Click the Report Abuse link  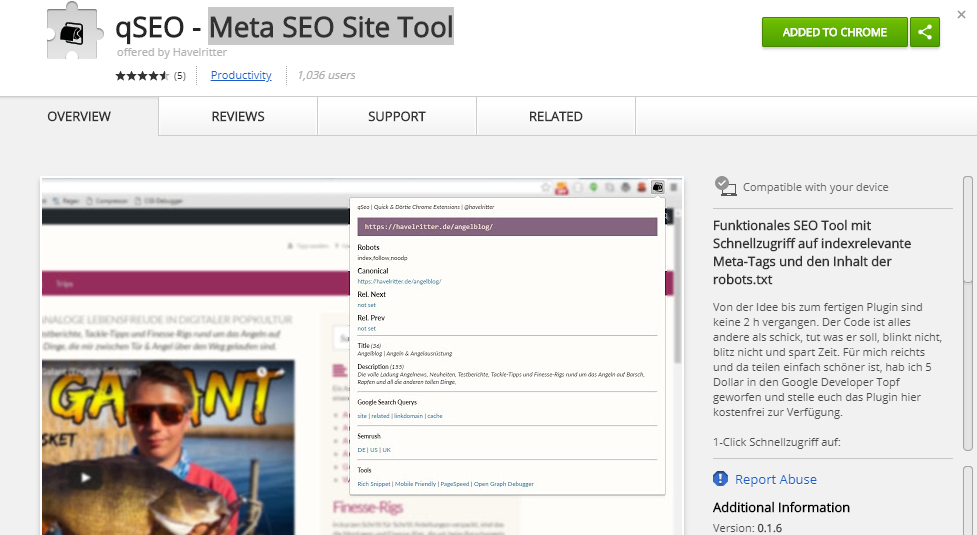click(776, 480)
